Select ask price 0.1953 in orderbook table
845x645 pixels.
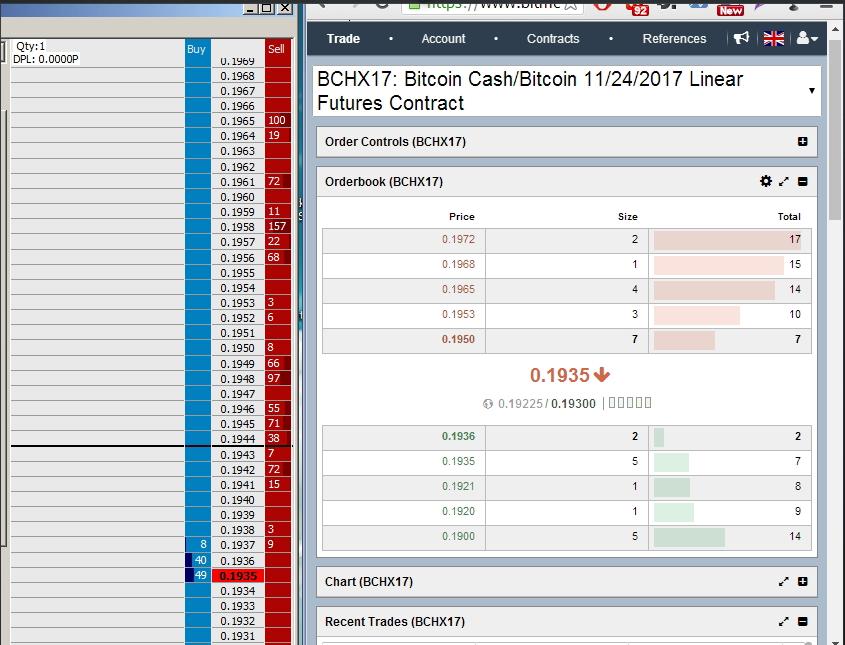(458, 314)
